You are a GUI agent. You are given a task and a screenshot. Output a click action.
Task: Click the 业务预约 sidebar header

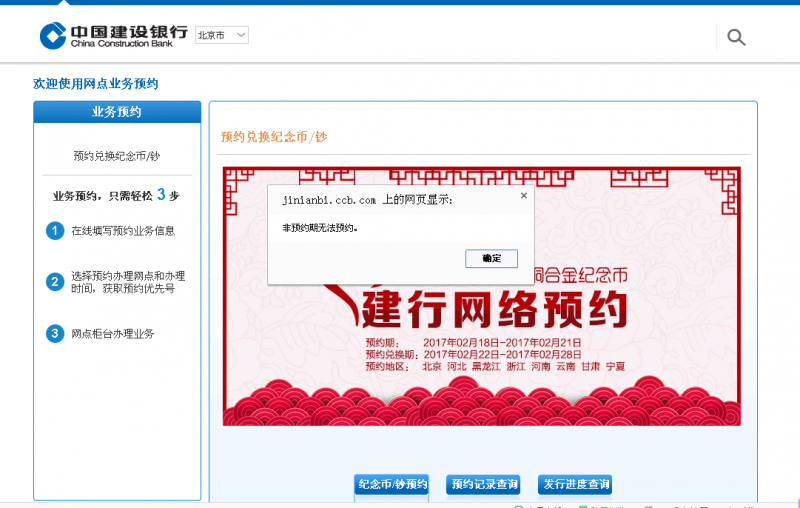(x=117, y=112)
